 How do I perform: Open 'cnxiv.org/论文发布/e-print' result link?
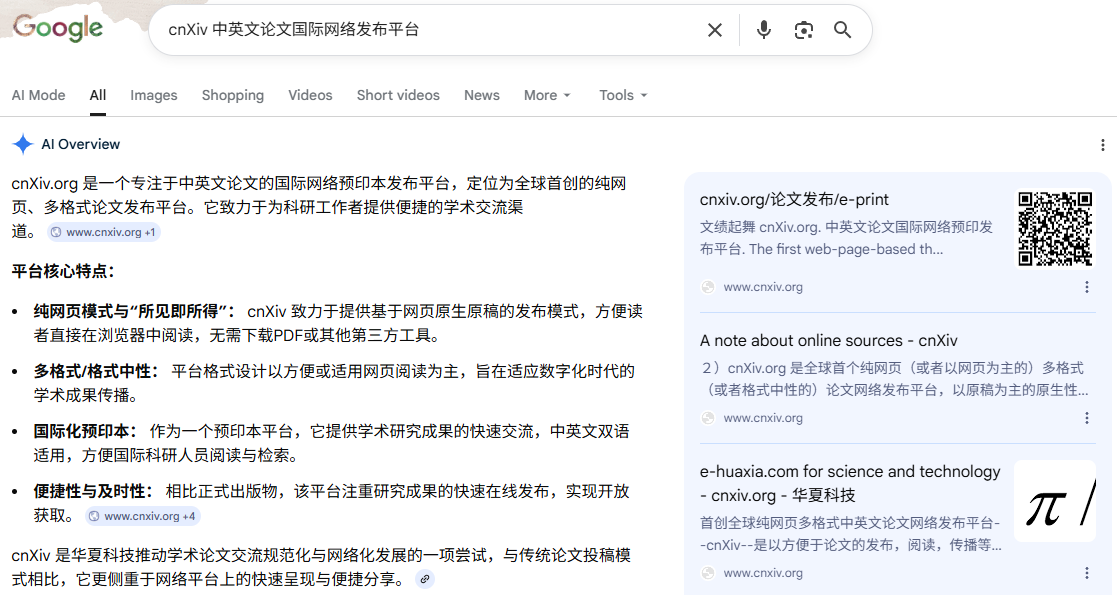point(794,199)
